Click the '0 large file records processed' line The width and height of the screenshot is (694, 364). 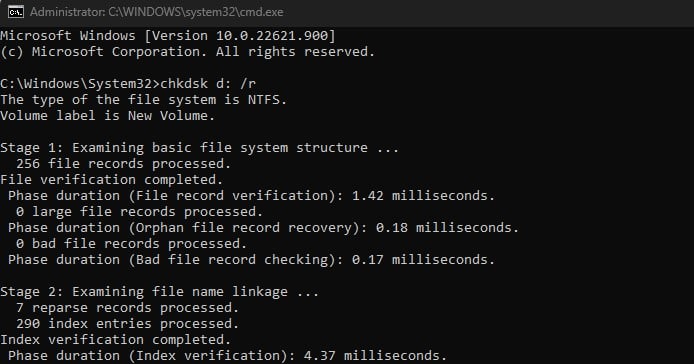click(x=139, y=212)
